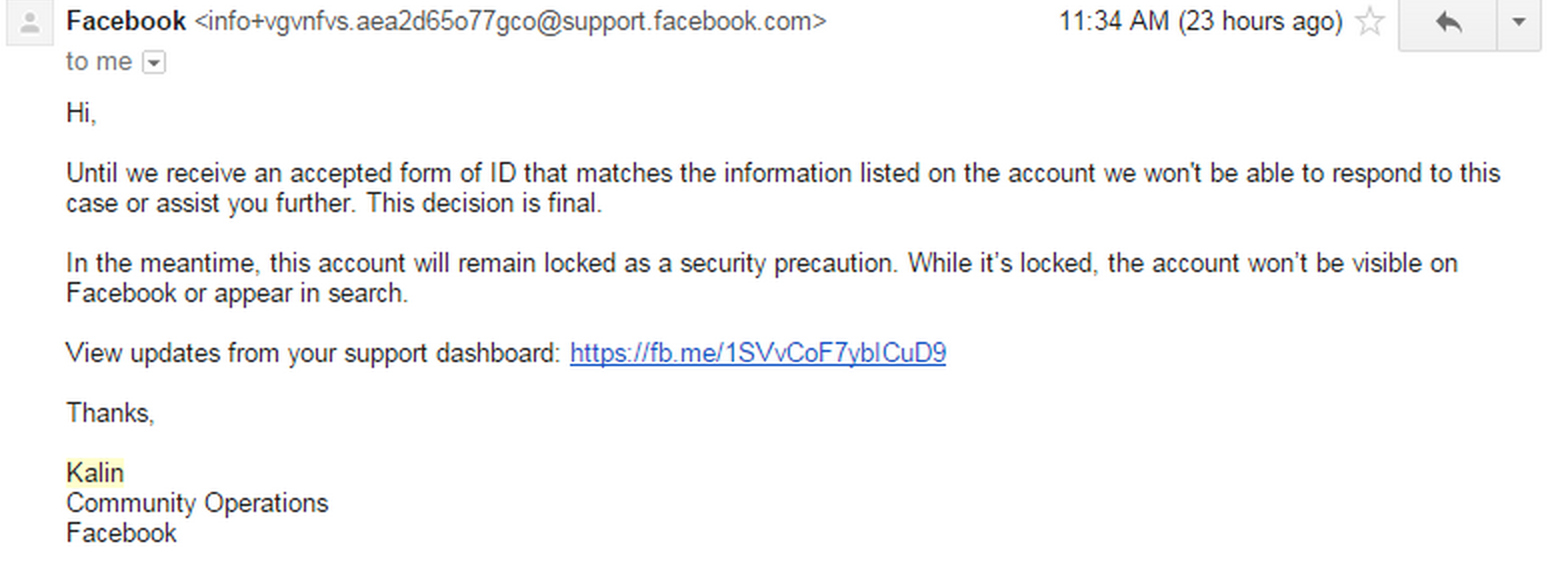Expand the details arrow next to "to me"
The width and height of the screenshot is (1558, 564).
154,63
